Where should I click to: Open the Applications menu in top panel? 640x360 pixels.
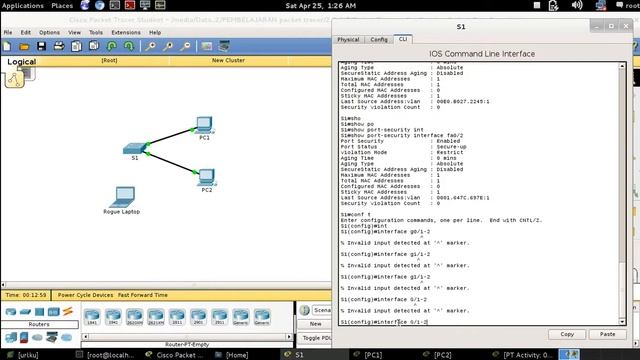point(22,5)
